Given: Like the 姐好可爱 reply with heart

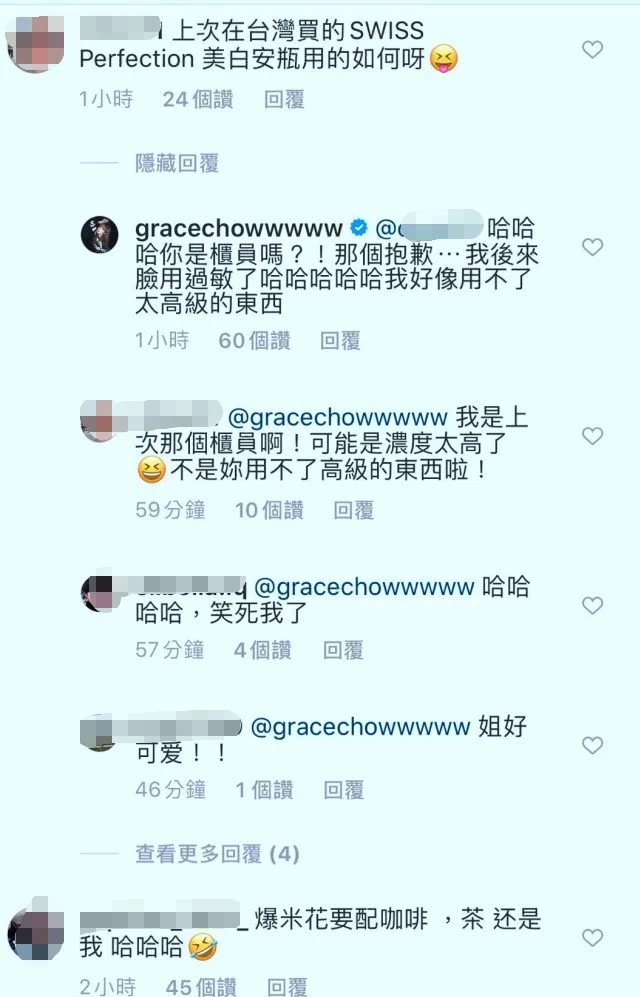Looking at the screenshot, I should (592, 745).
